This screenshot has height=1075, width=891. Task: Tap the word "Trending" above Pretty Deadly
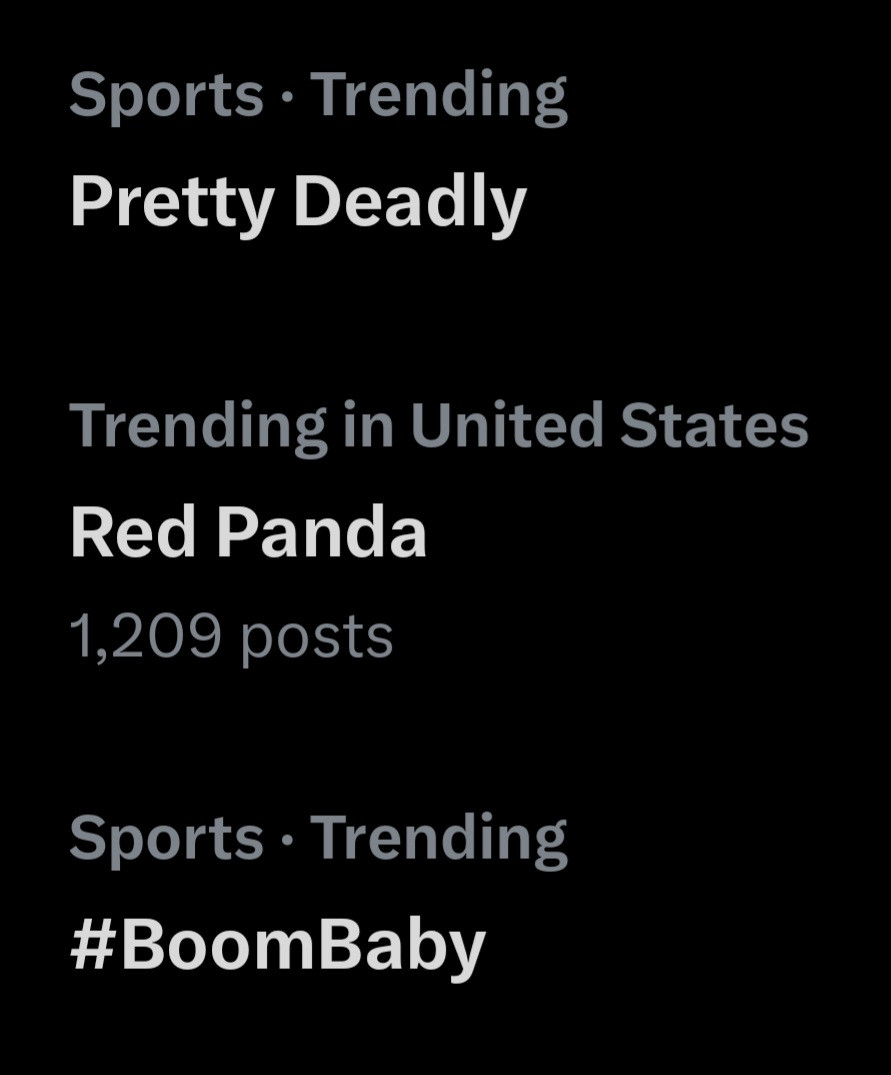tap(439, 96)
